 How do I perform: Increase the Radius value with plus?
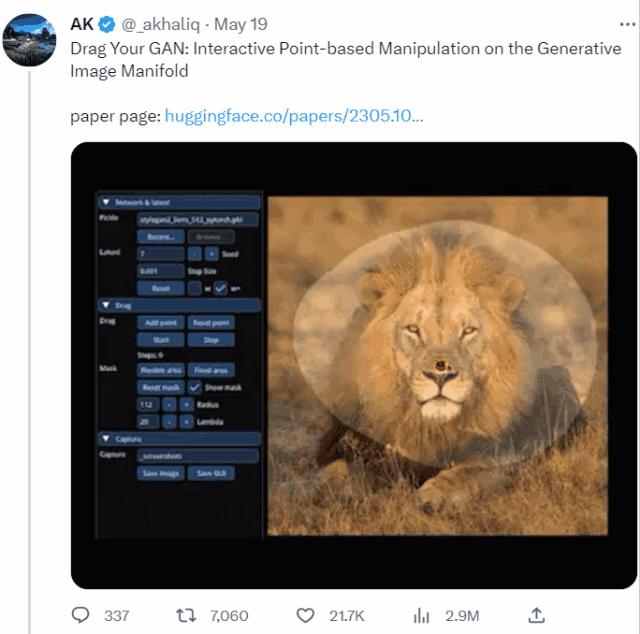(x=186, y=405)
